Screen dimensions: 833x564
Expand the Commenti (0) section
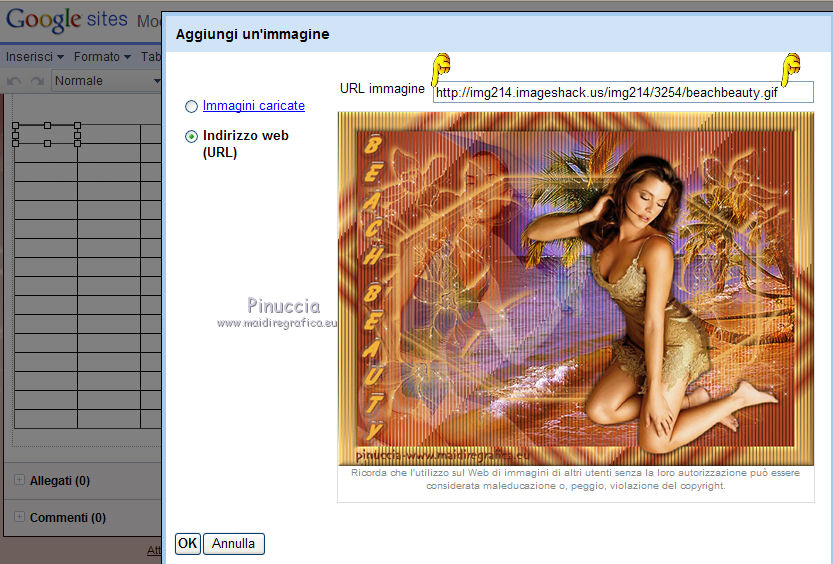[x=20, y=517]
